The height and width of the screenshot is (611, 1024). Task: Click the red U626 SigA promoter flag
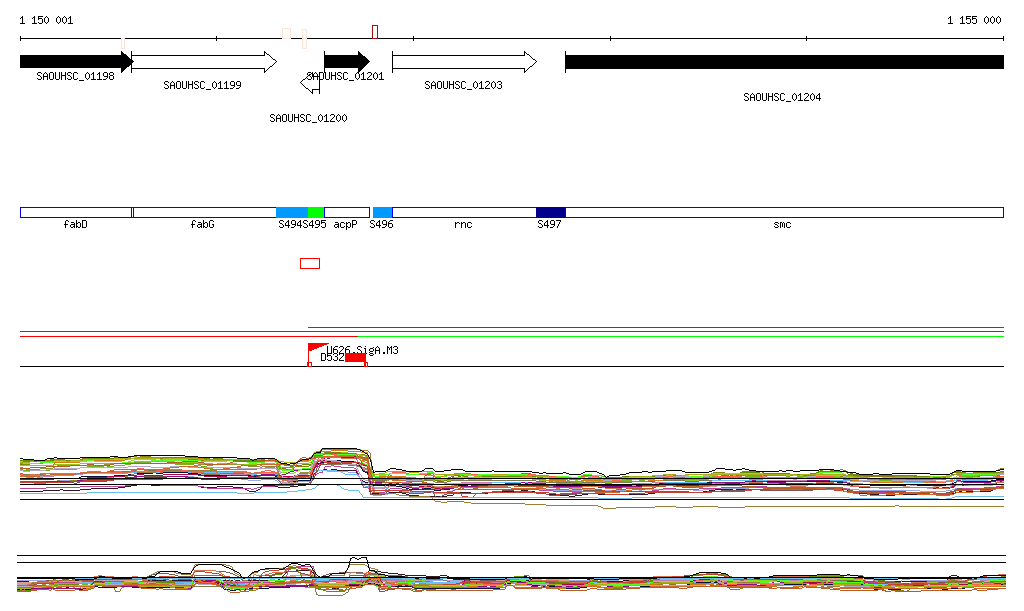316,348
